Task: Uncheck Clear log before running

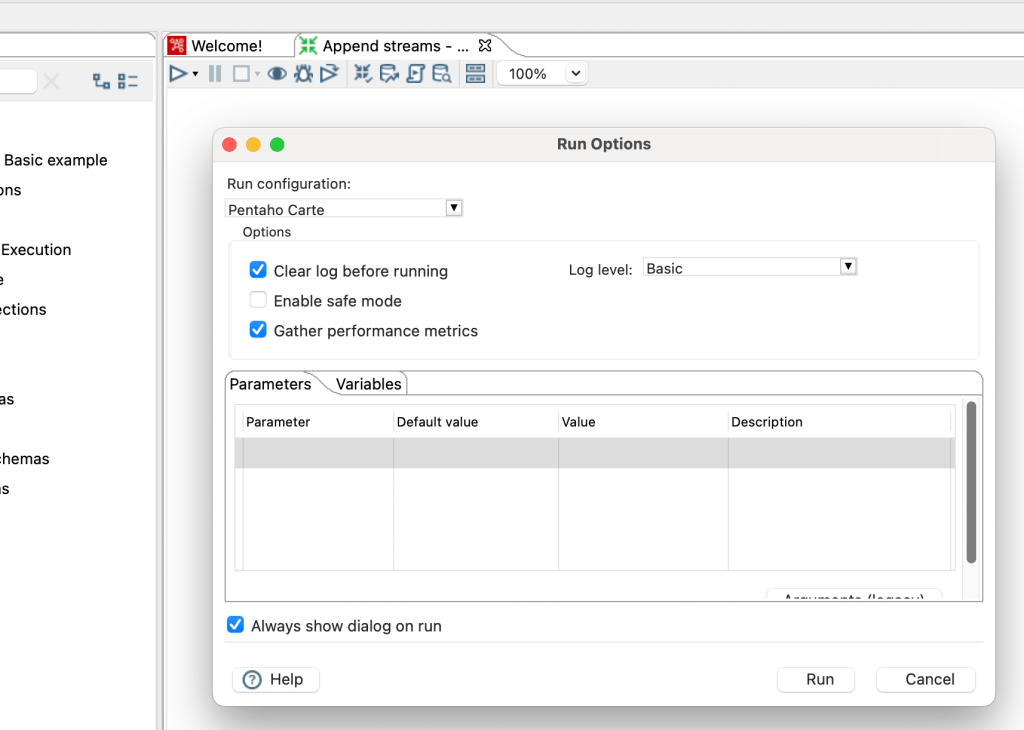Action: [258, 271]
